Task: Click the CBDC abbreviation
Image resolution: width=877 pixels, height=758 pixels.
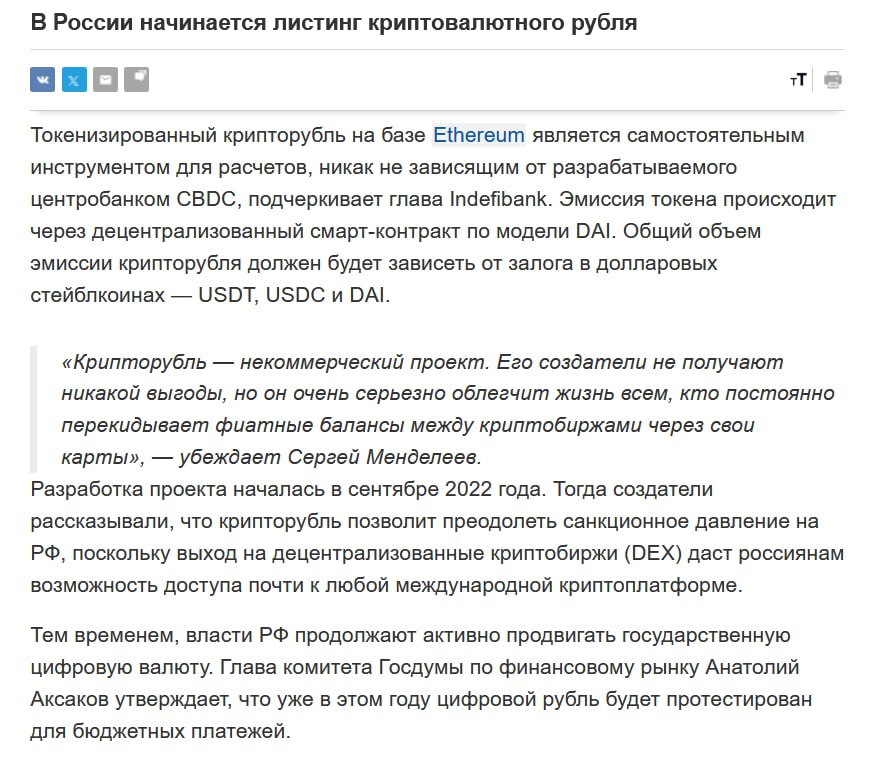Action: point(206,199)
